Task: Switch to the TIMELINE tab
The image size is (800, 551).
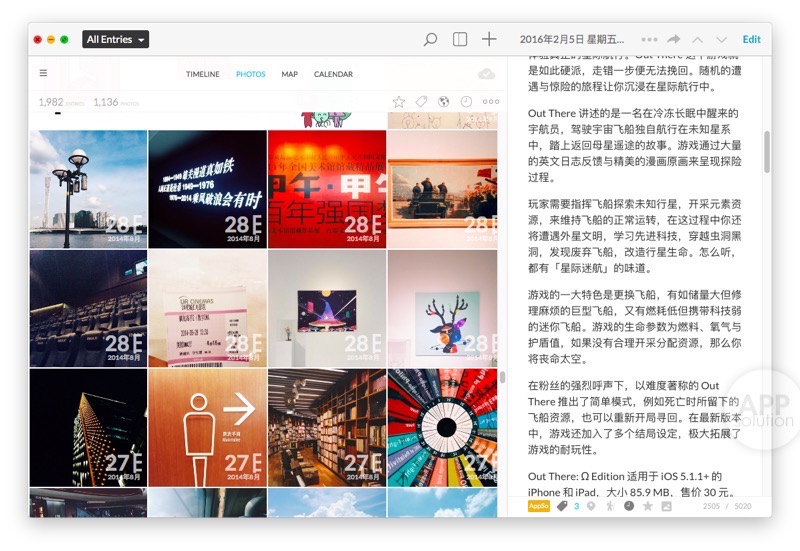Action: click(203, 74)
